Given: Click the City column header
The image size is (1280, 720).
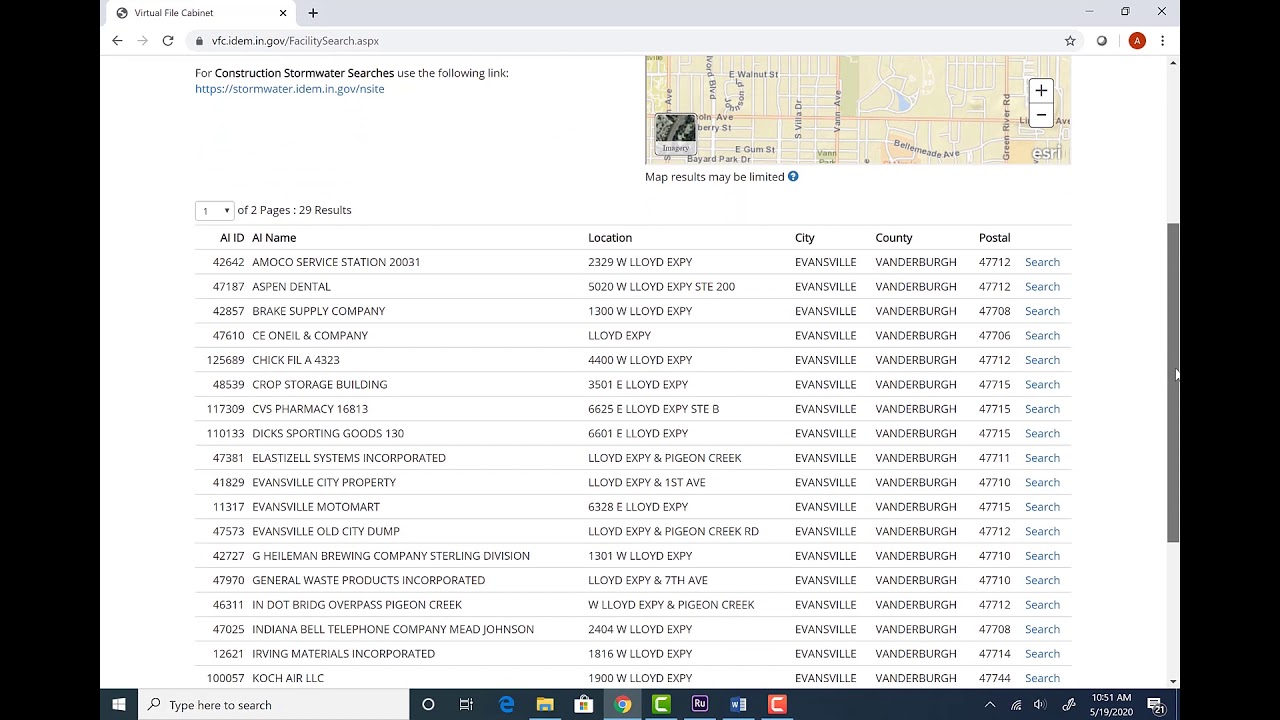Looking at the screenshot, I should 805,238.
